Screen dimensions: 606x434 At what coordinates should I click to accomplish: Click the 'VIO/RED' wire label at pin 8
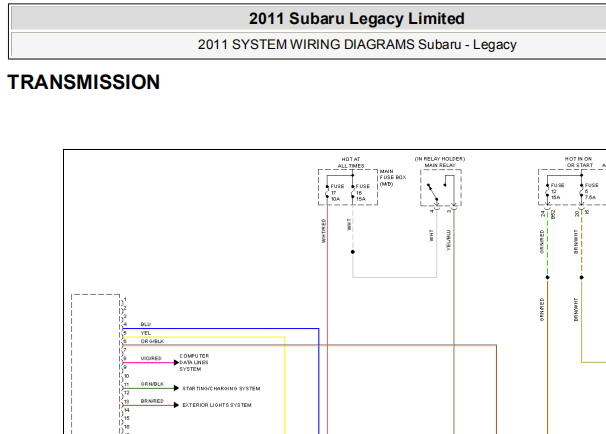coord(151,358)
